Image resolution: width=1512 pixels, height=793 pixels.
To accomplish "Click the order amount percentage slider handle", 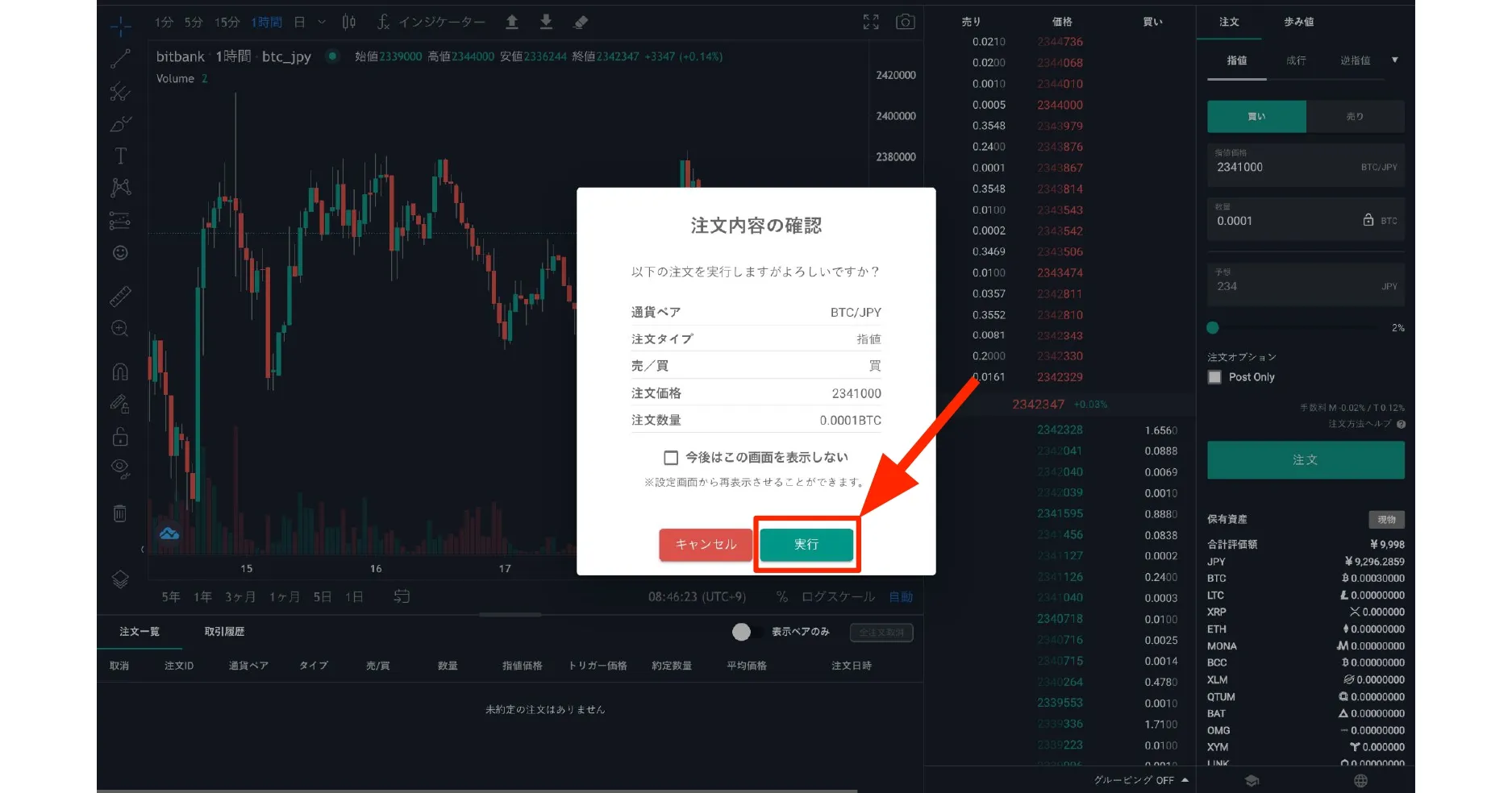I will tap(1213, 328).
